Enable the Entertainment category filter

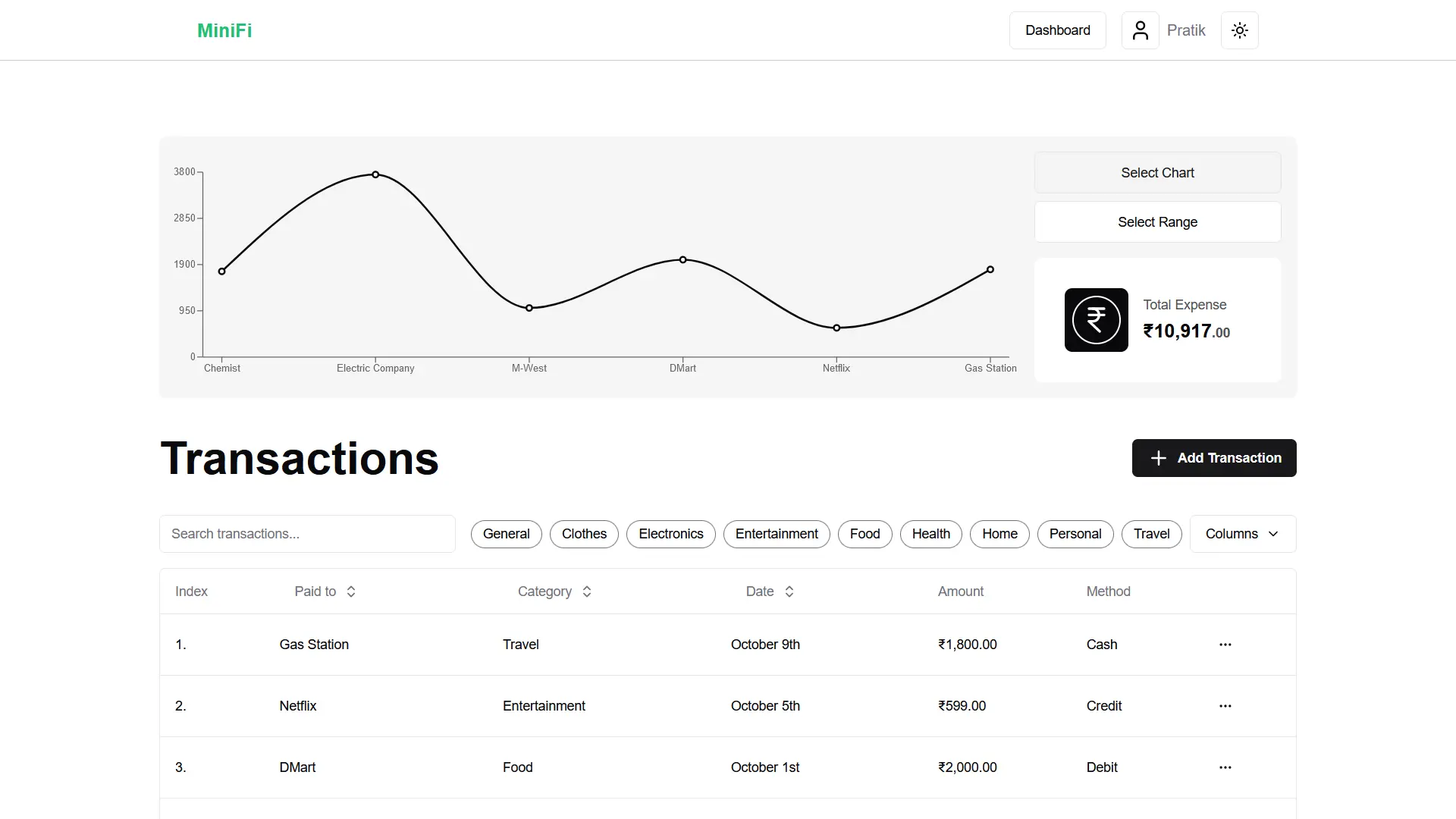777,534
